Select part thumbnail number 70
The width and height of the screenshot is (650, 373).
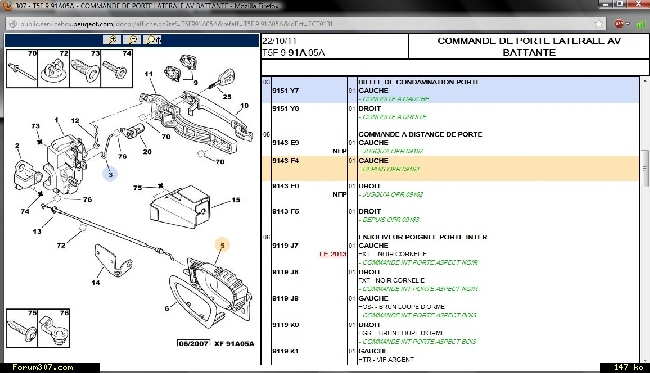click(22, 68)
